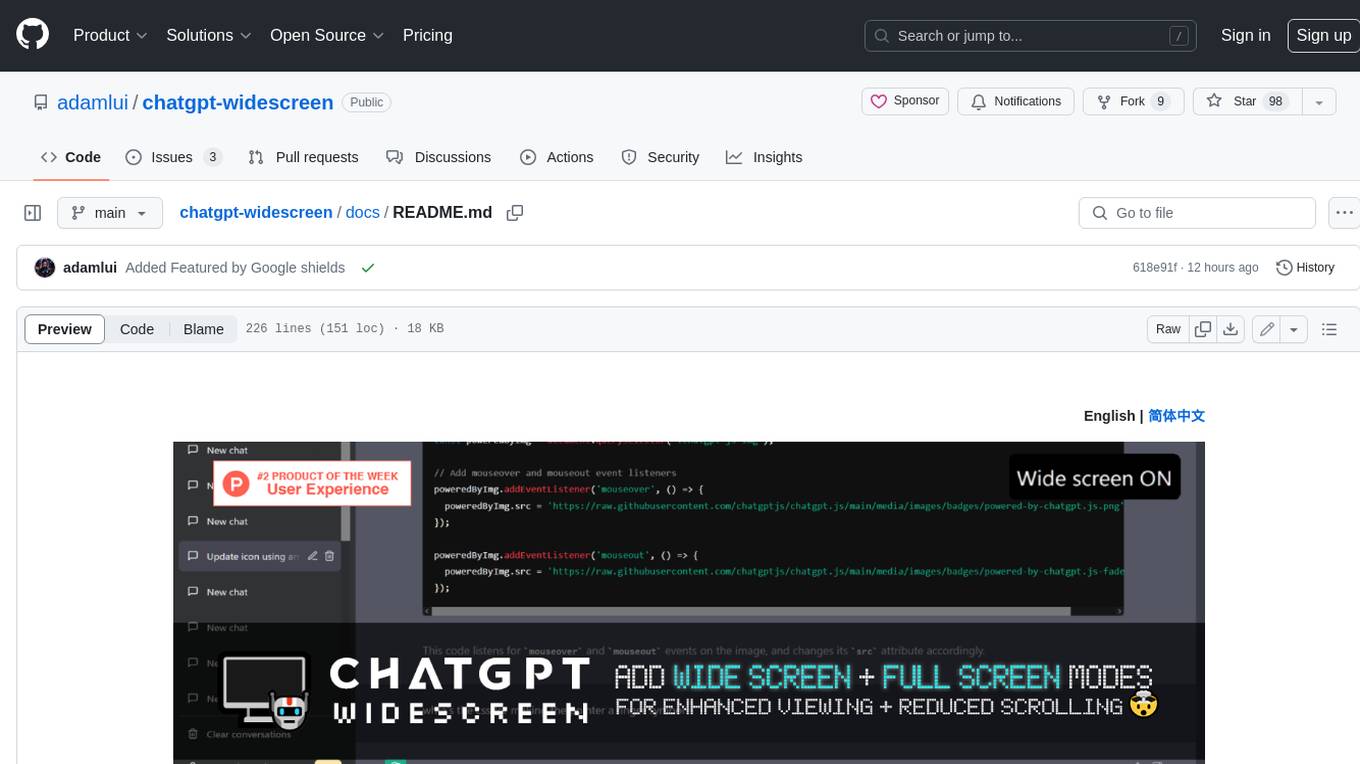Switch to Preview view
Viewport: 1360px width, 764px height.
pyautogui.click(x=65, y=329)
